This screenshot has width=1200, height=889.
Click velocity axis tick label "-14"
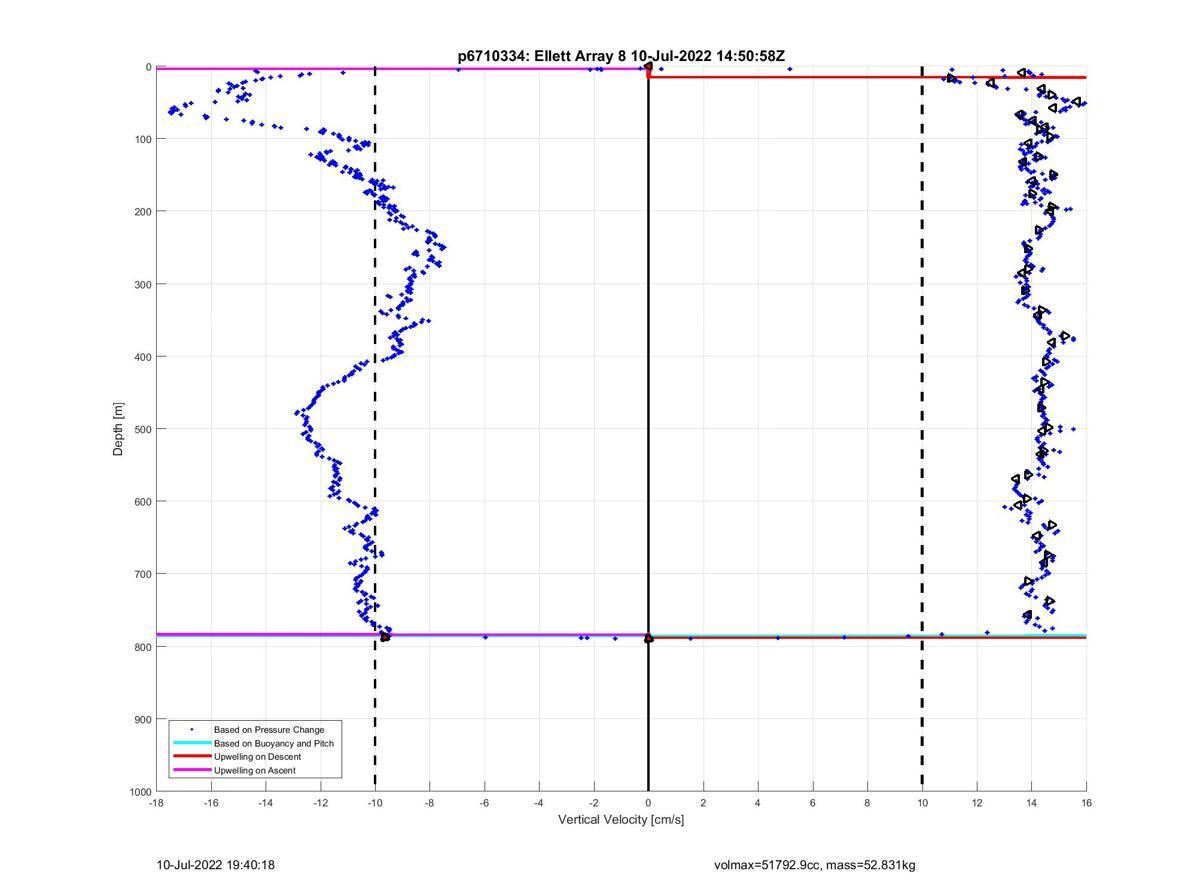click(266, 803)
